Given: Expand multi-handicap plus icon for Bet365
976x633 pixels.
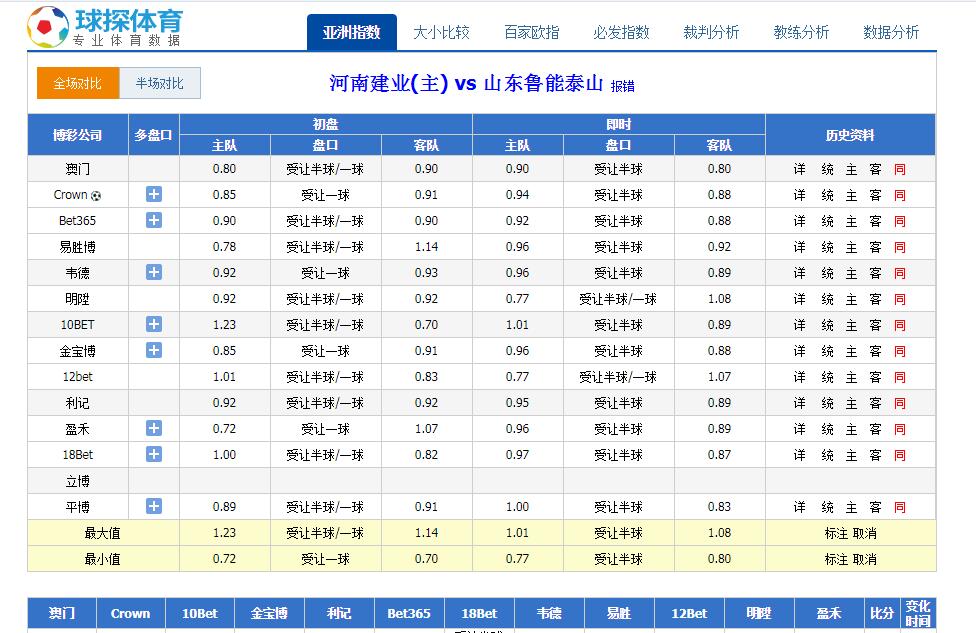Looking at the screenshot, I should pos(154,220).
